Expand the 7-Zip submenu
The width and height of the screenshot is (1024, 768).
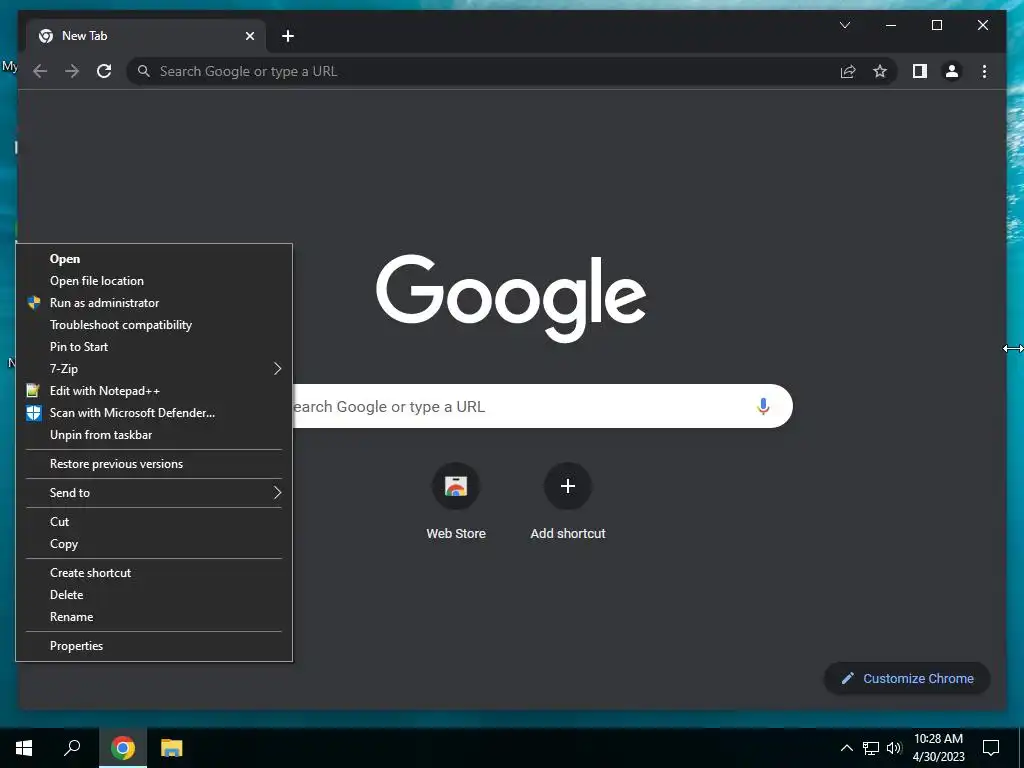[154, 369]
